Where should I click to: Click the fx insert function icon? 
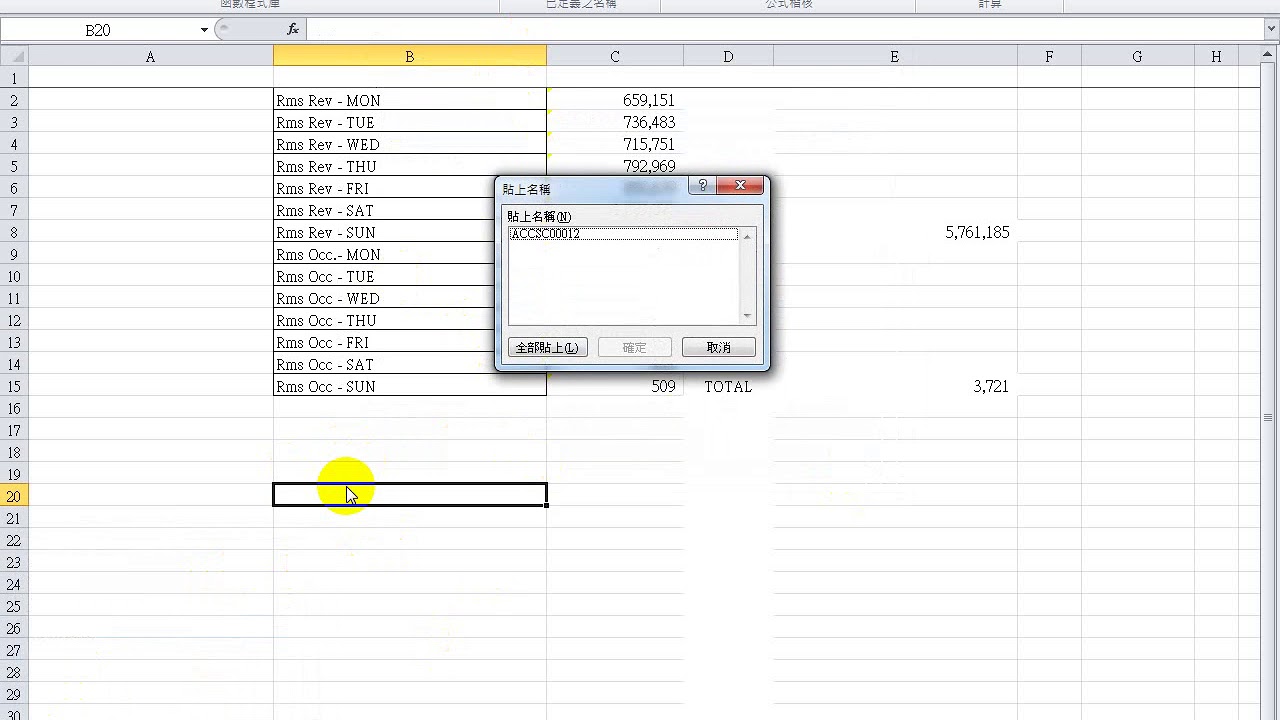point(293,30)
